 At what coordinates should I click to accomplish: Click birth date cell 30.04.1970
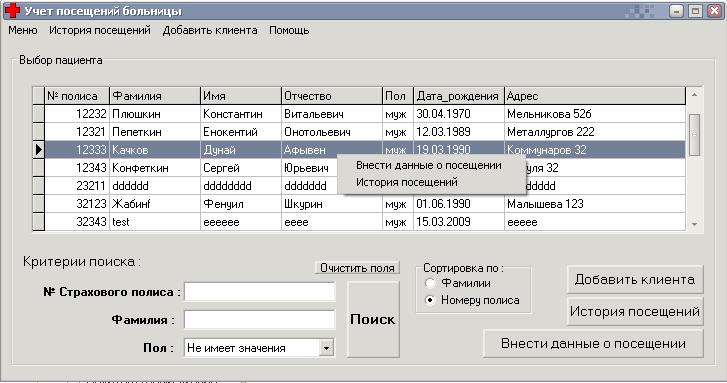459,114
